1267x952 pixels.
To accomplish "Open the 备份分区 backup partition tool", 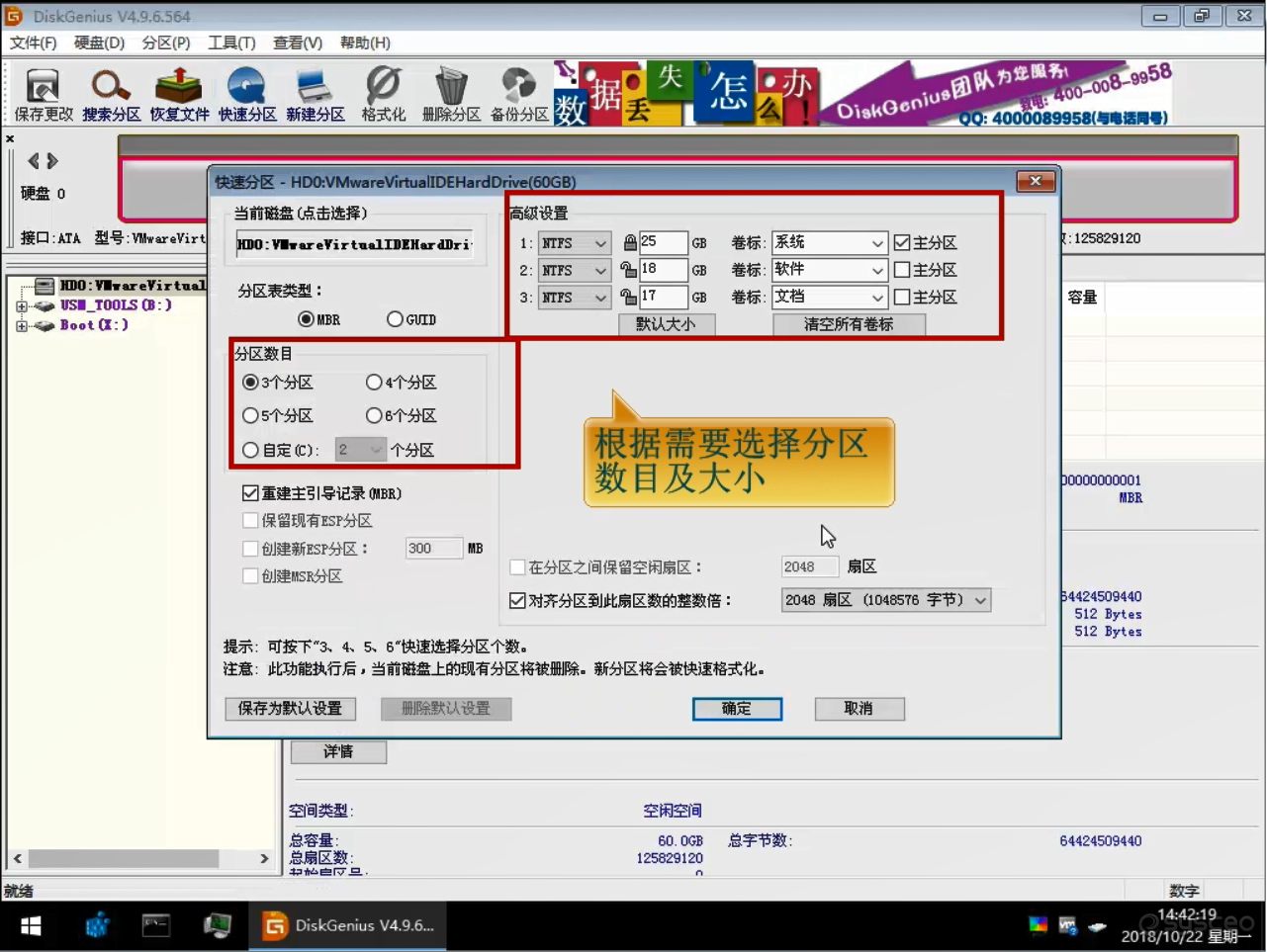I will click(519, 94).
